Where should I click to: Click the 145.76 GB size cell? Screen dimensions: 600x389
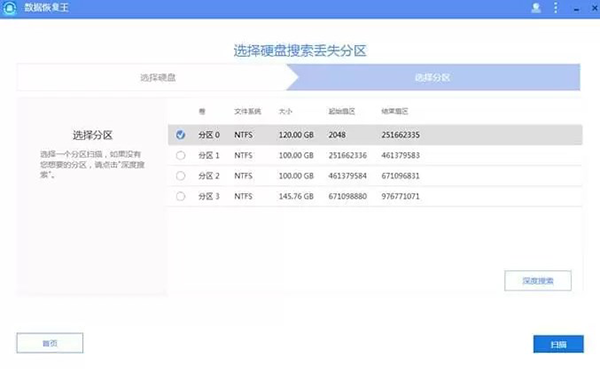[296, 196]
